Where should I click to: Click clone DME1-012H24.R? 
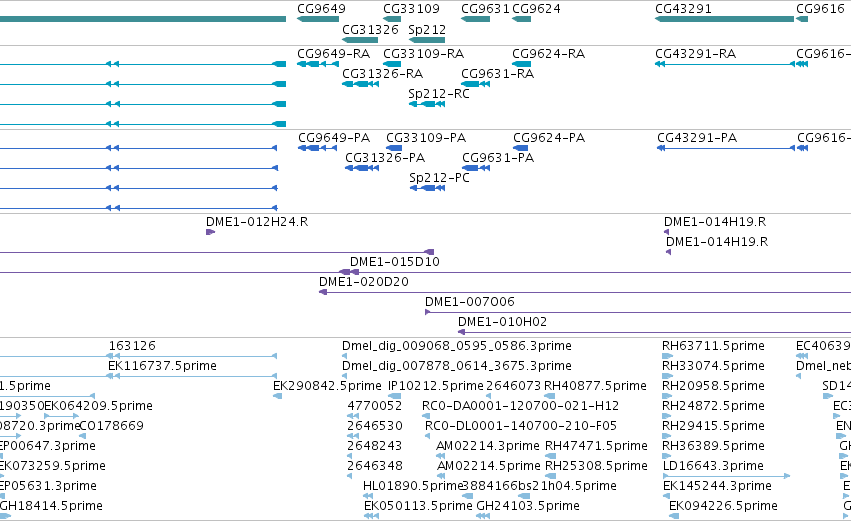tap(257, 222)
